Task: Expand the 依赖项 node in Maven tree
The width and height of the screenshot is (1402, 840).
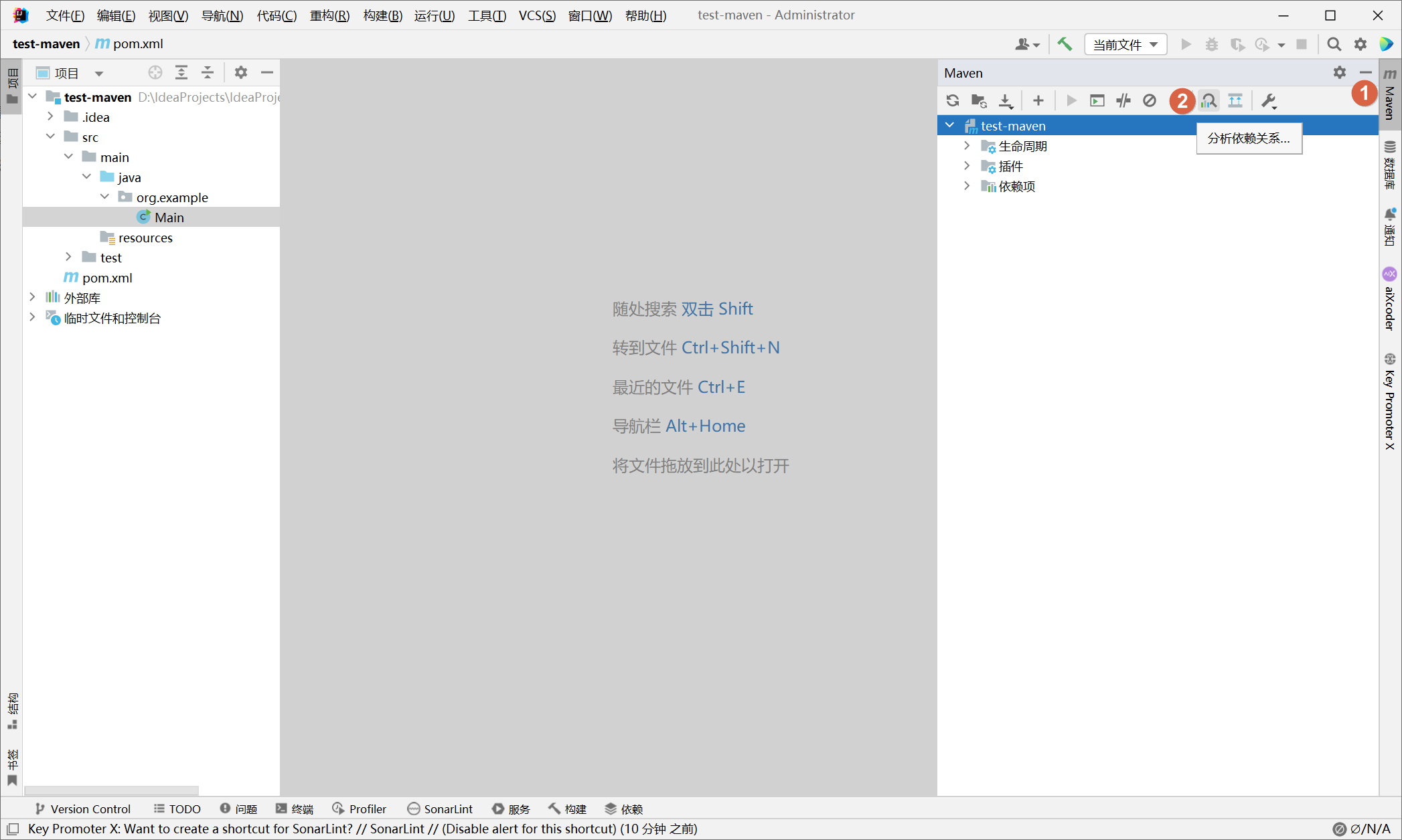Action: click(967, 186)
